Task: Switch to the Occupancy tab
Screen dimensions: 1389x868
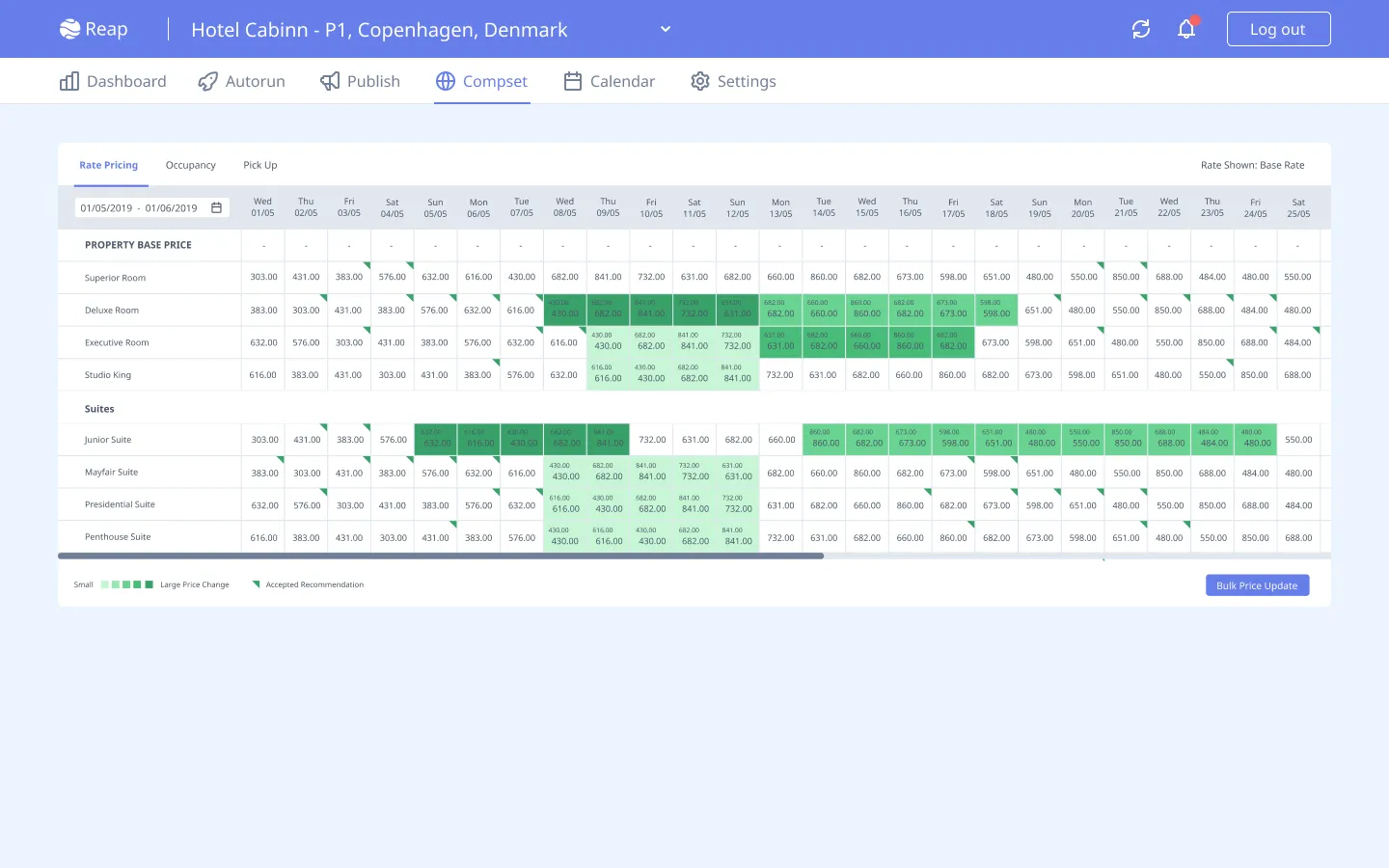Action: pyautogui.click(x=190, y=165)
